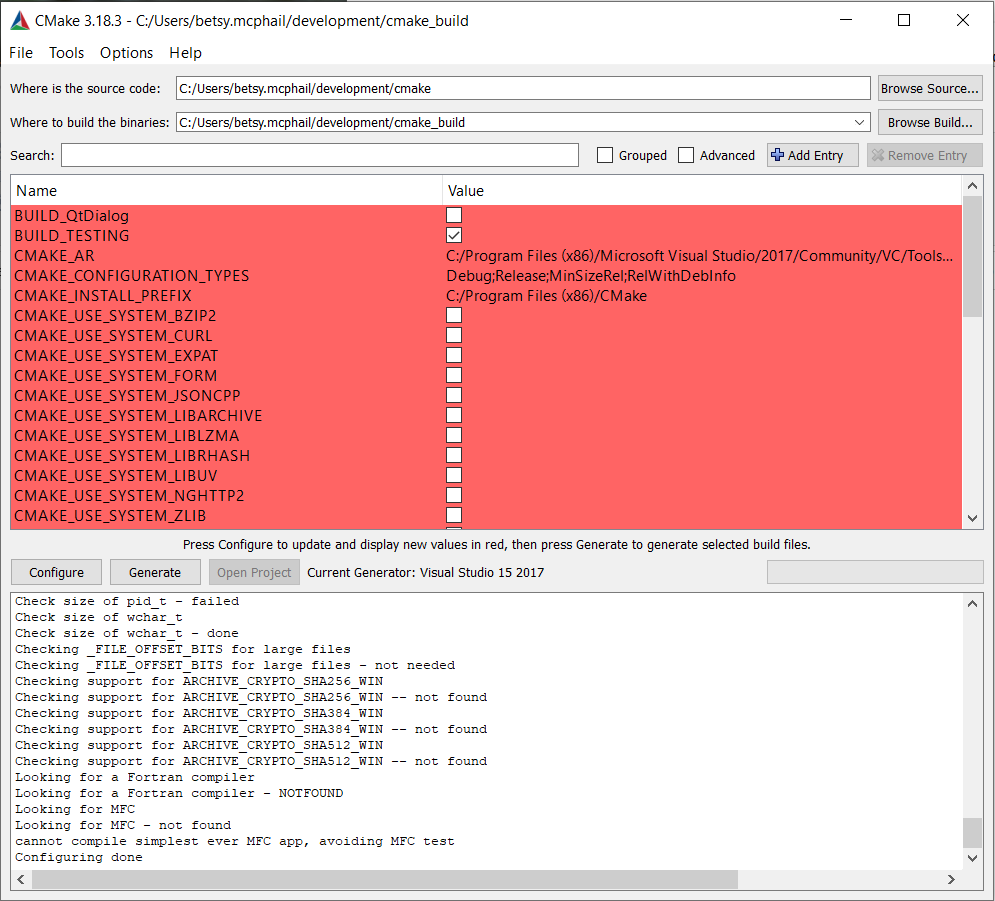Uncheck BUILD_TESTING checkbox

tap(454, 235)
